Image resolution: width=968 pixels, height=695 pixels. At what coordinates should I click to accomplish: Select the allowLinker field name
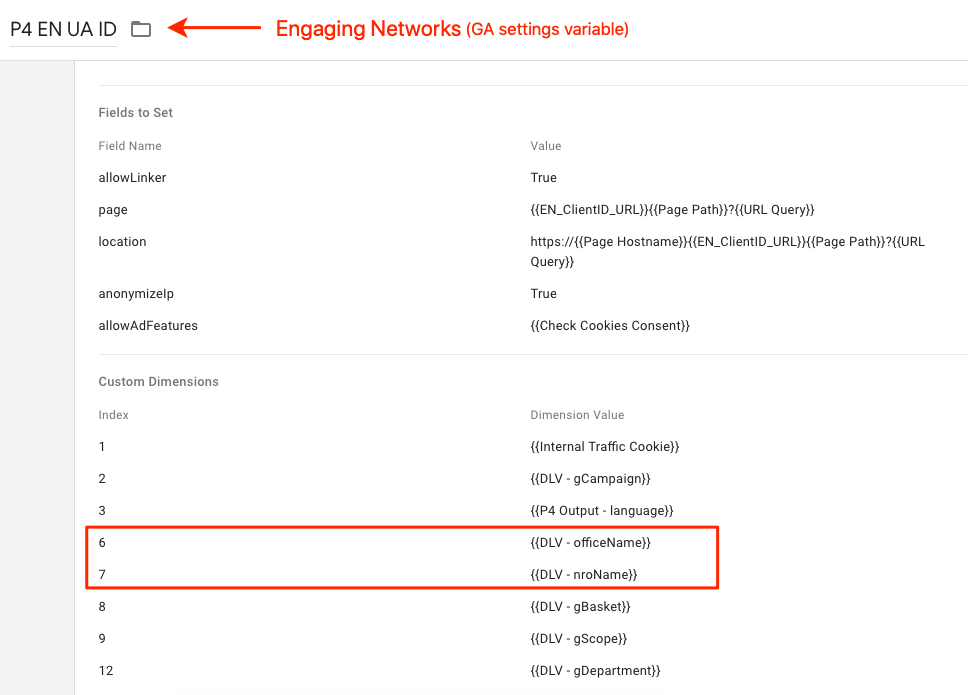tap(132, 178)
